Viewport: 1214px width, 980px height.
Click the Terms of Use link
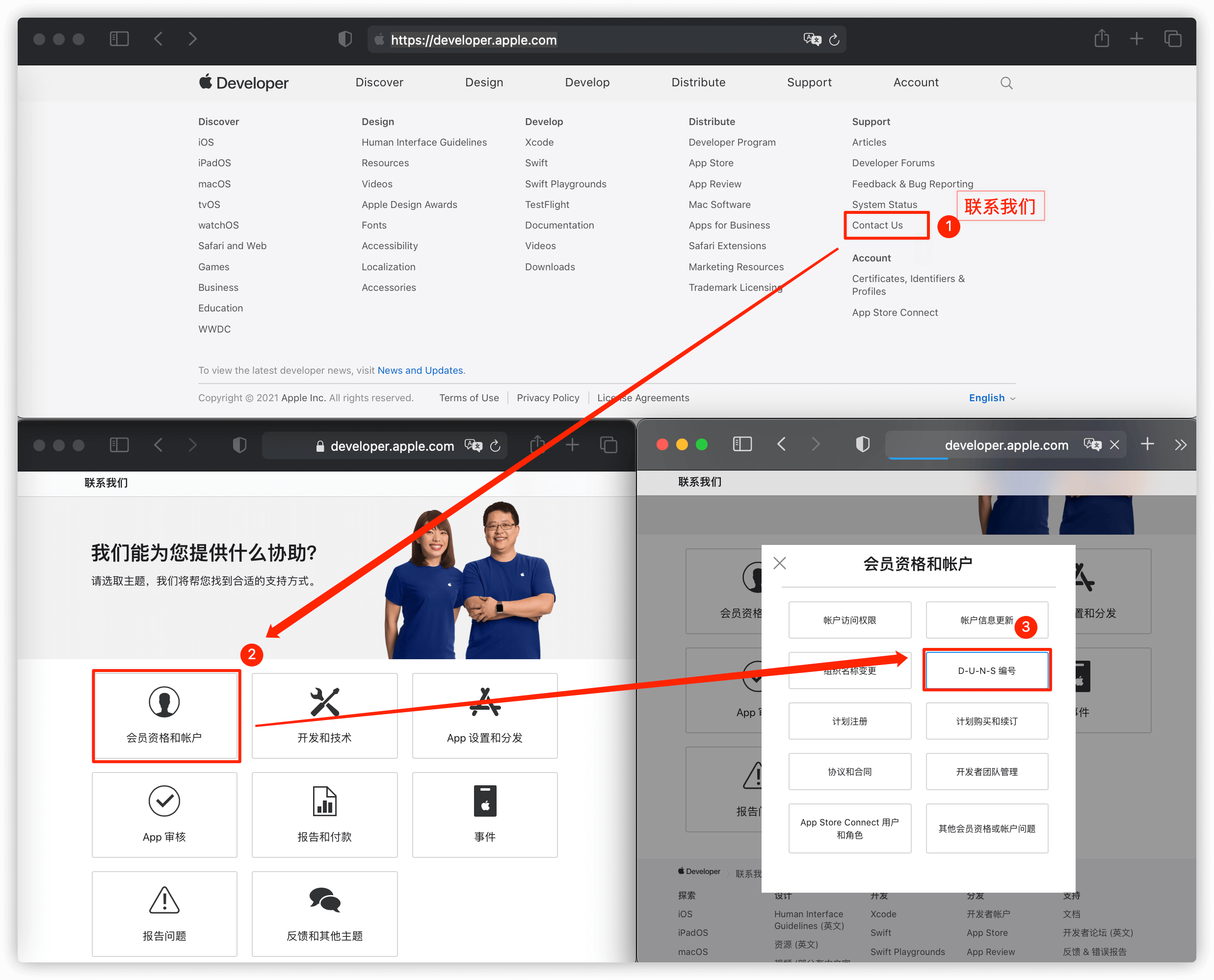pos(469,398)
